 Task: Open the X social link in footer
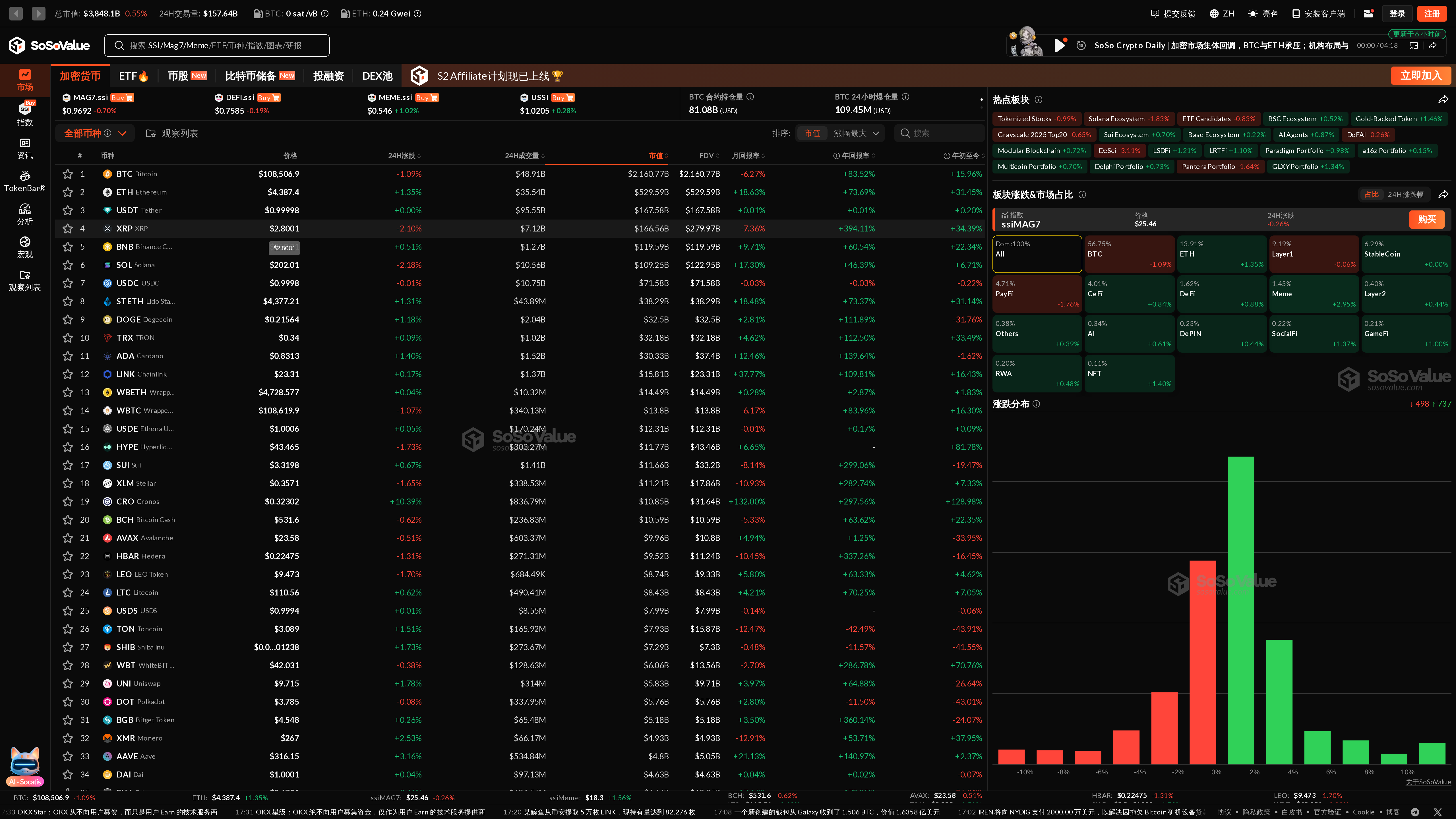tap(1437, 812)
